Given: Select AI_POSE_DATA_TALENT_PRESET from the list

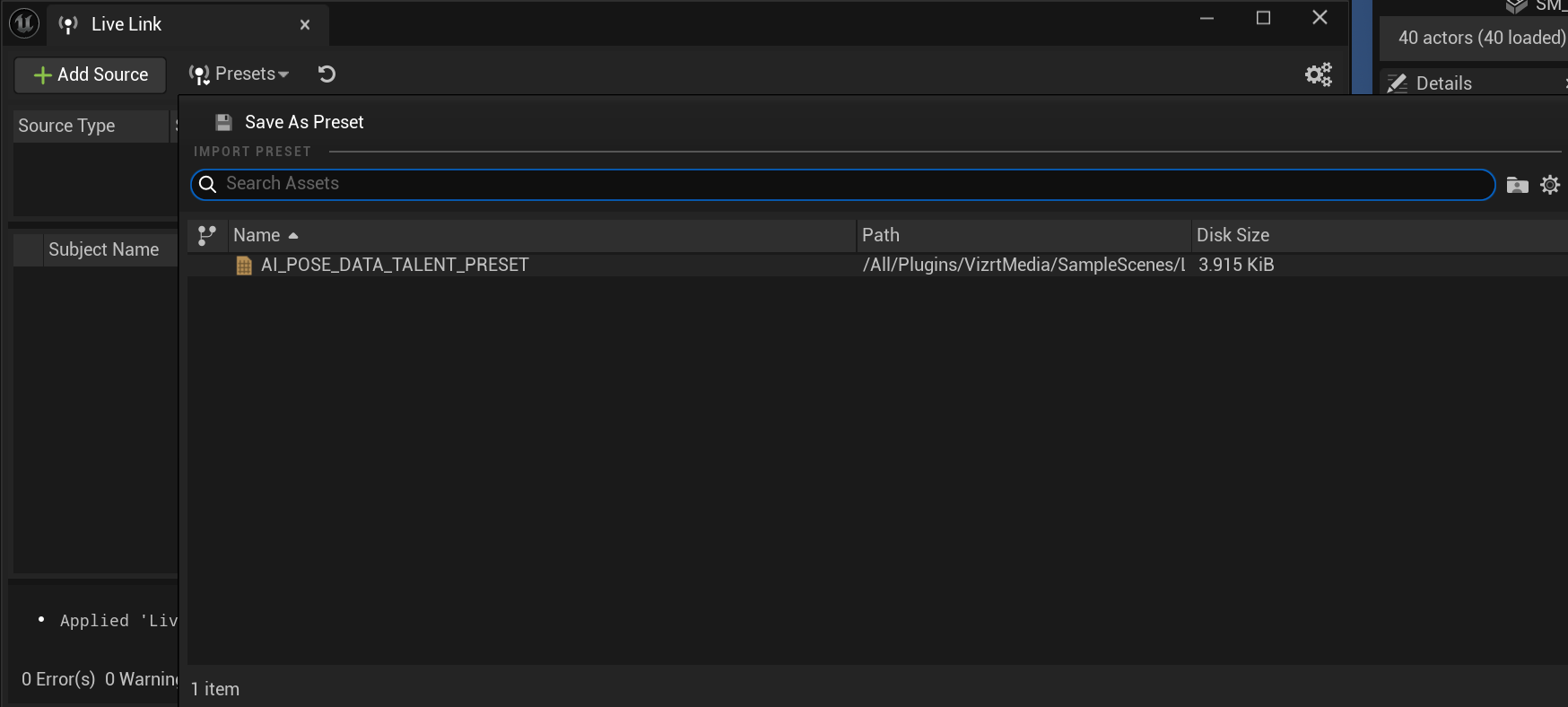Looking at the screenshot, I should [395, 265].
